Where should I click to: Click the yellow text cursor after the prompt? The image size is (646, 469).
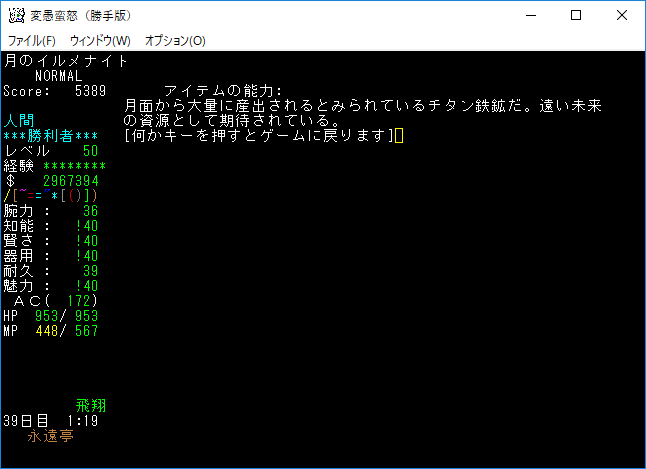tap(399, 136)
